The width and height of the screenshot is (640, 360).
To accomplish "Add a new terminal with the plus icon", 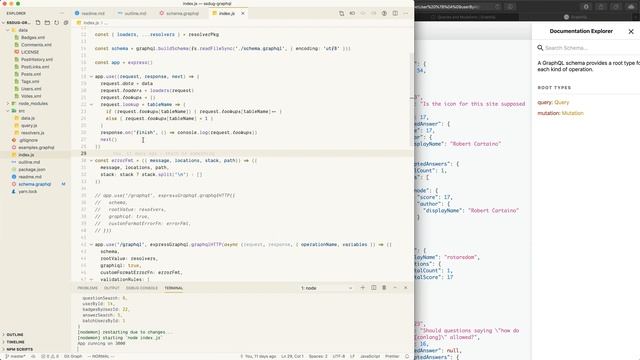I will pos(362,288).
